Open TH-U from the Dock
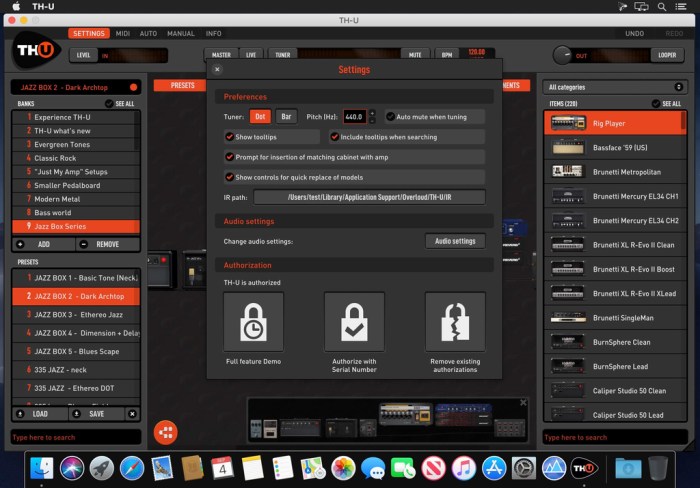 [x=584, y=468]
